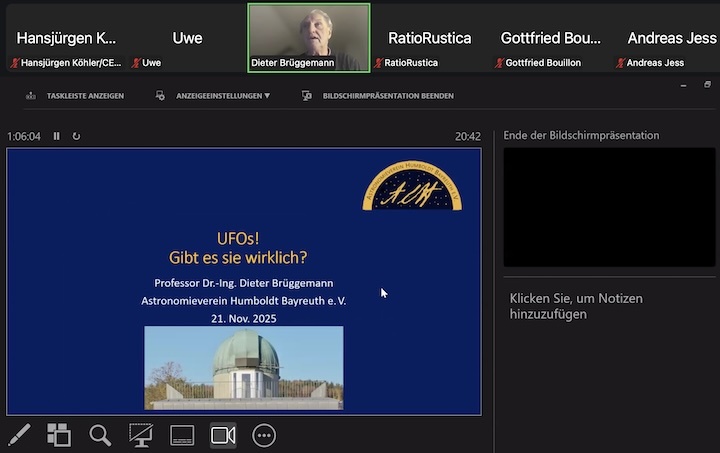The image size is (720, 453).
Task: Restore the presenter view window
Action: [708, 84]
